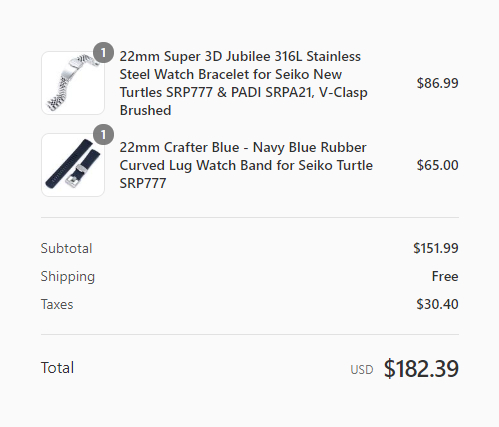Click SRP777 text in rubber band title

tap(143, 183)
